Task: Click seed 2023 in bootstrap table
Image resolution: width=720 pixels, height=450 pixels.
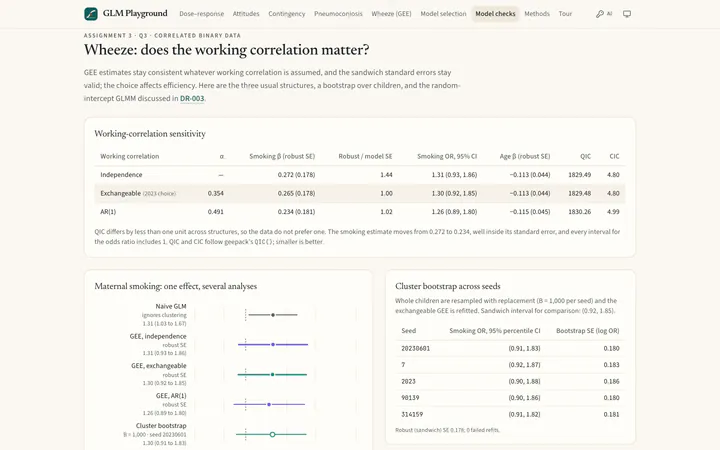Action: pos(408,381)
